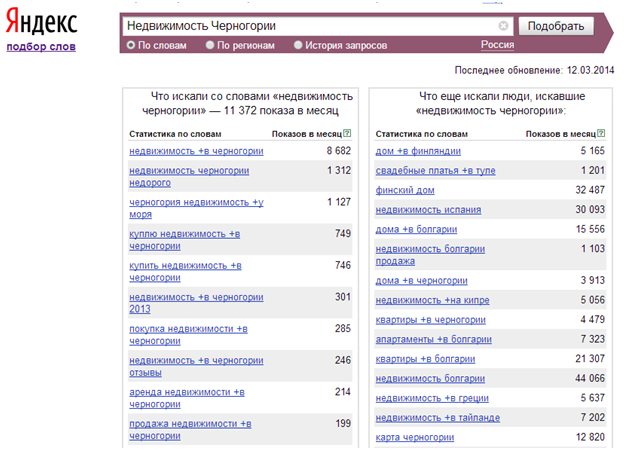Viewport: 628px width, 450px height.
Task: Click the impressions value '1 312'
Action: click(x=339, y=171)
